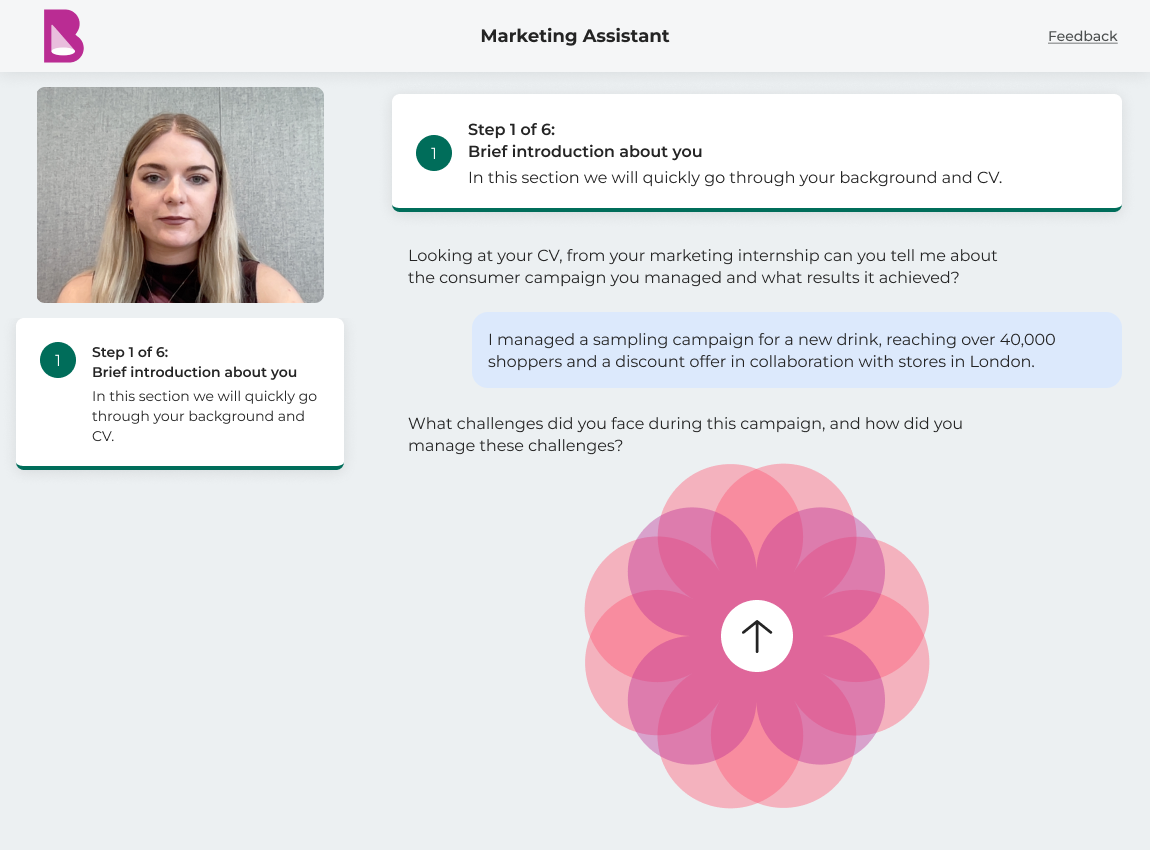Click the pink B logo icon
Image resolution: width=1150 pixels, height=850 pixels.
tap(64, 36)
